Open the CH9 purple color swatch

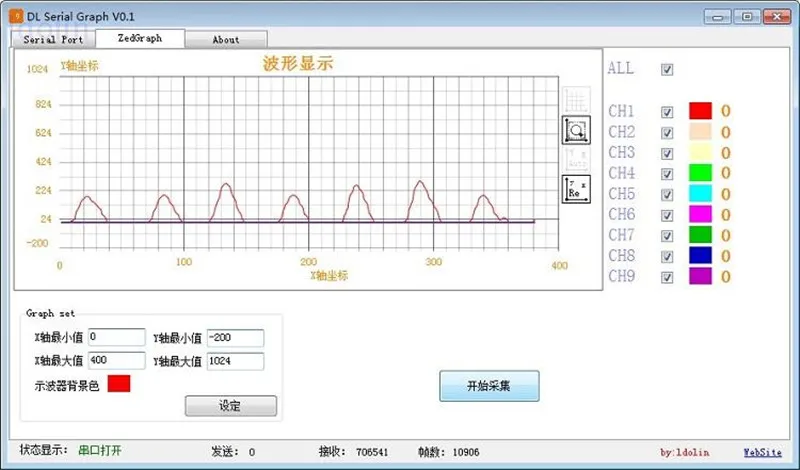pyautogui.click(x=700, y=276)
